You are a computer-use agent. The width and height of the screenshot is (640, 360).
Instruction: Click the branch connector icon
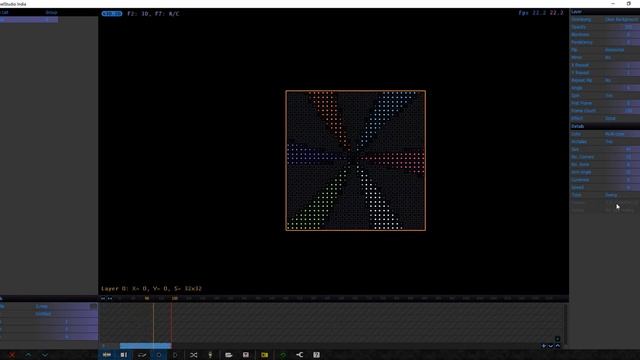300,355
